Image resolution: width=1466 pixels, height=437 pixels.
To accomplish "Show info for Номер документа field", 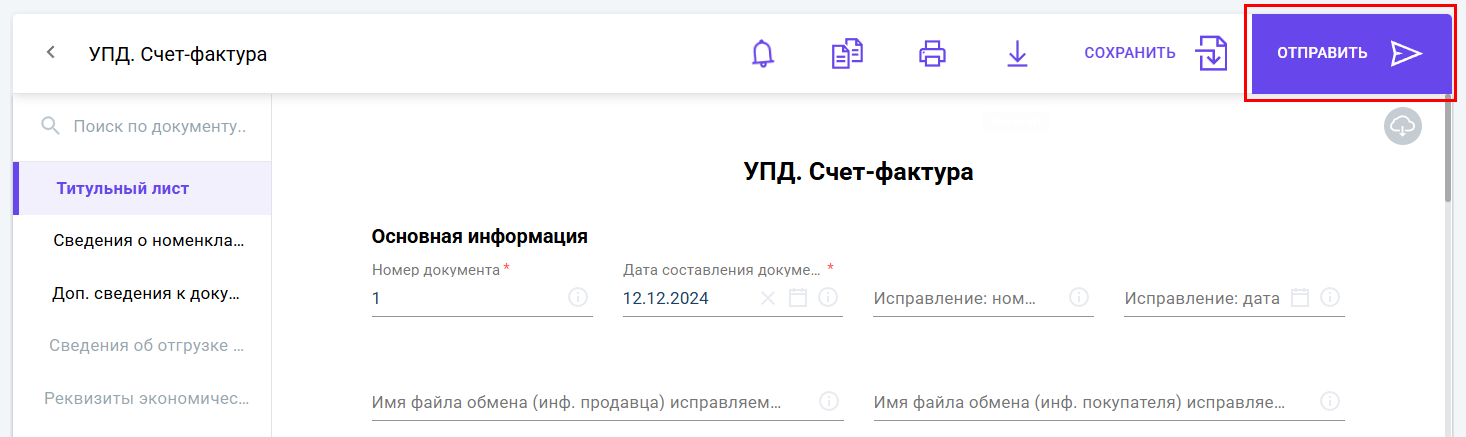I will point(577,297).
